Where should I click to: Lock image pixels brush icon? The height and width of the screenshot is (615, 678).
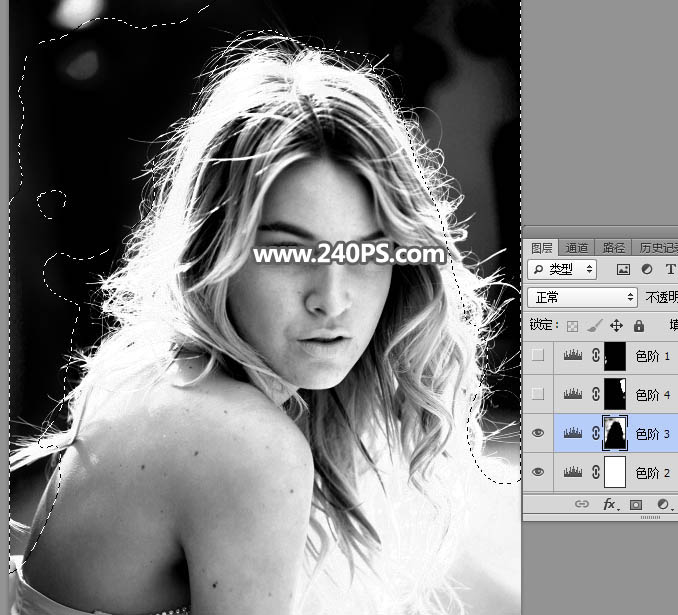(x=595, y=326)
